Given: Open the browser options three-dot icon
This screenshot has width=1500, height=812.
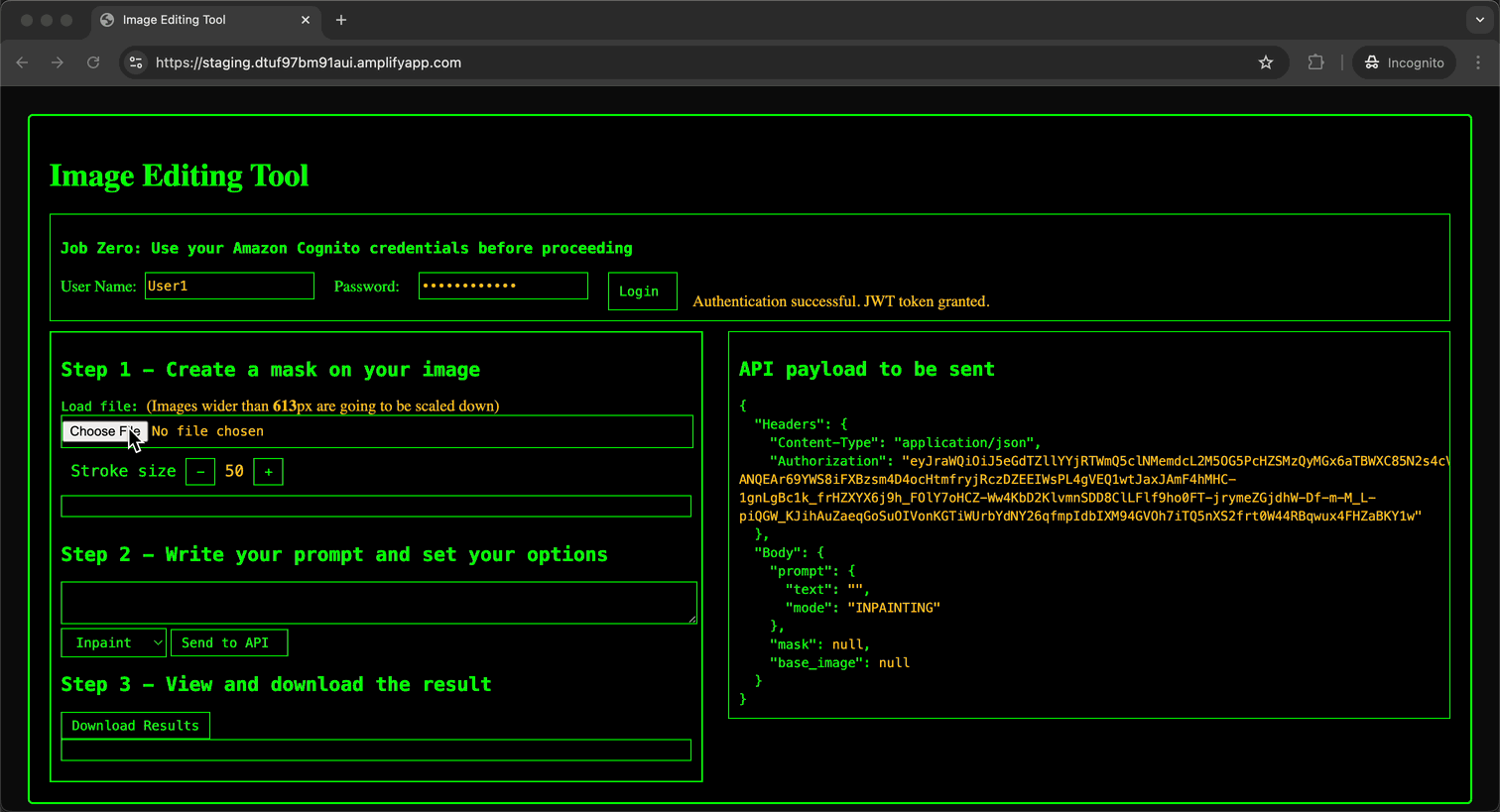Looking at the screenshot, I should coord(1479,61).
